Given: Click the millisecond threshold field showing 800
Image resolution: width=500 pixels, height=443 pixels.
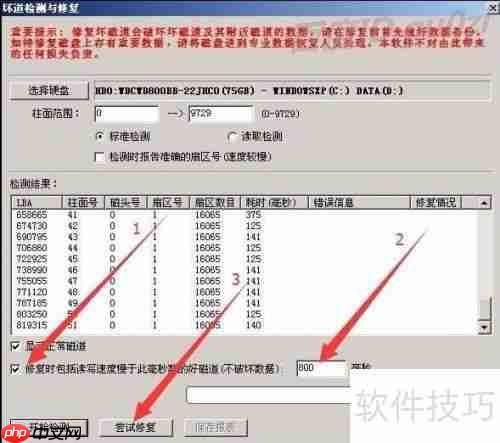Looking at the screenshot, I should (321, 368).
